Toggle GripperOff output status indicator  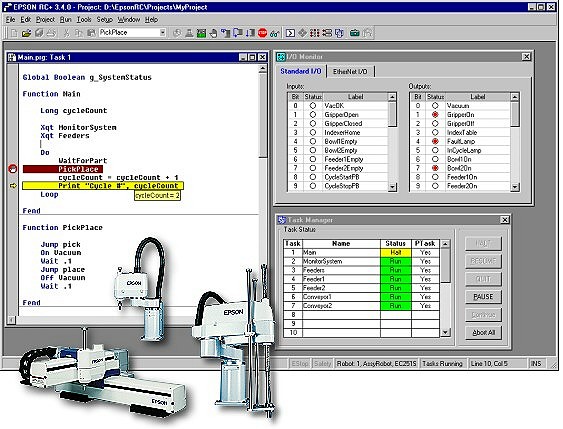coord(435,123)
